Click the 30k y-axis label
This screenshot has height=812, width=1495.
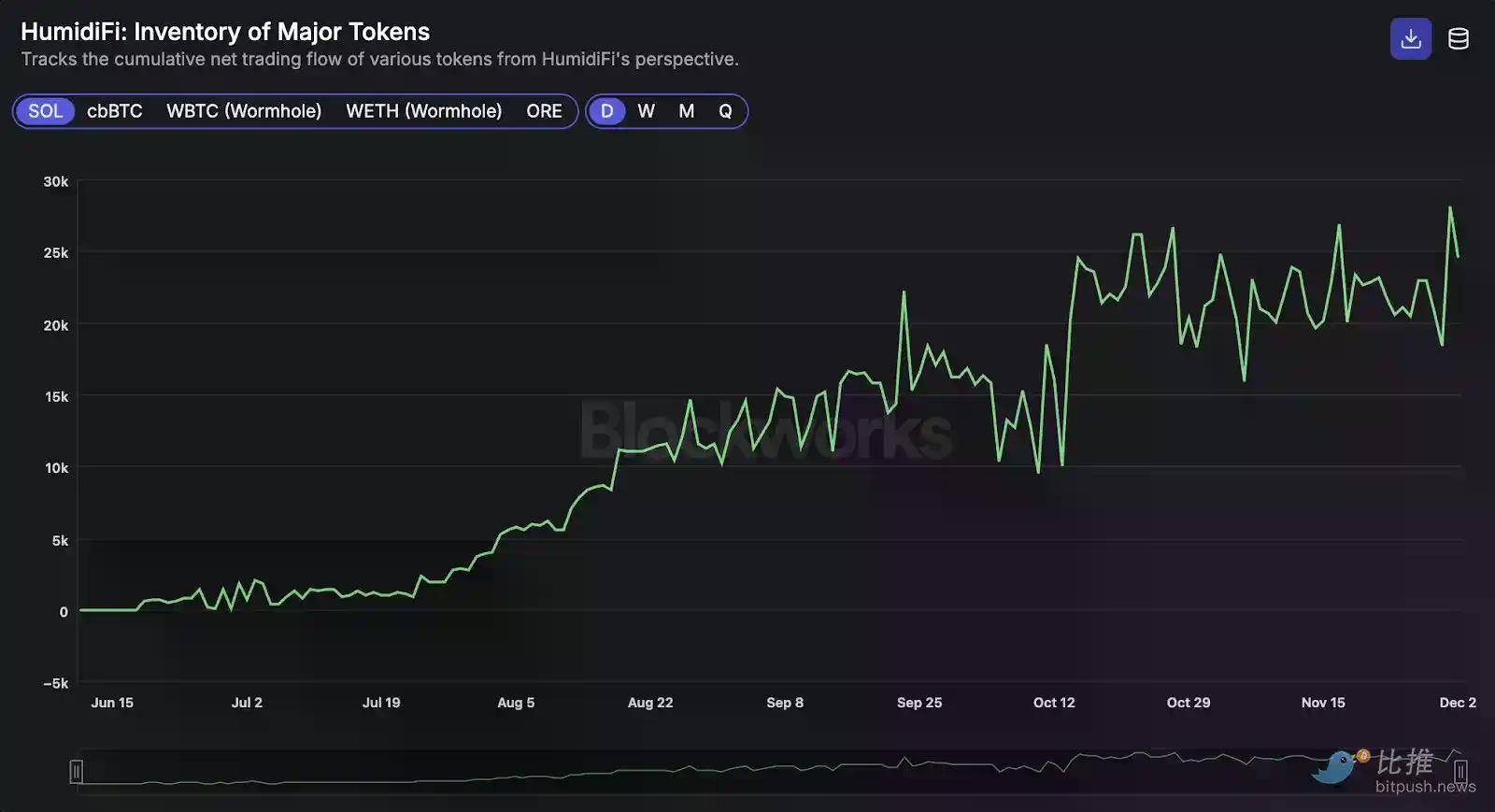[x=56, y=181]
